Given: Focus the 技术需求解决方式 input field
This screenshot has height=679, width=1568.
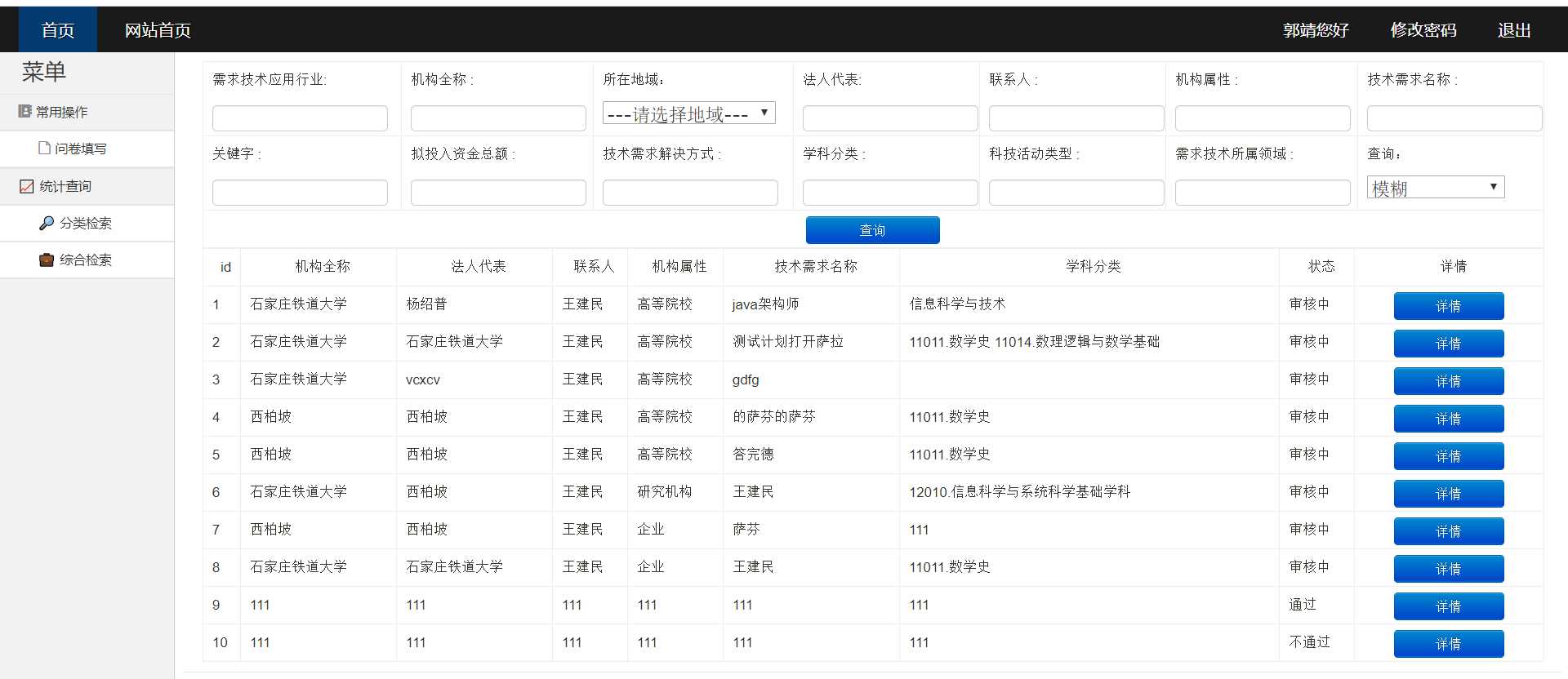Looking at the screenshot, I should click(690, 193).
